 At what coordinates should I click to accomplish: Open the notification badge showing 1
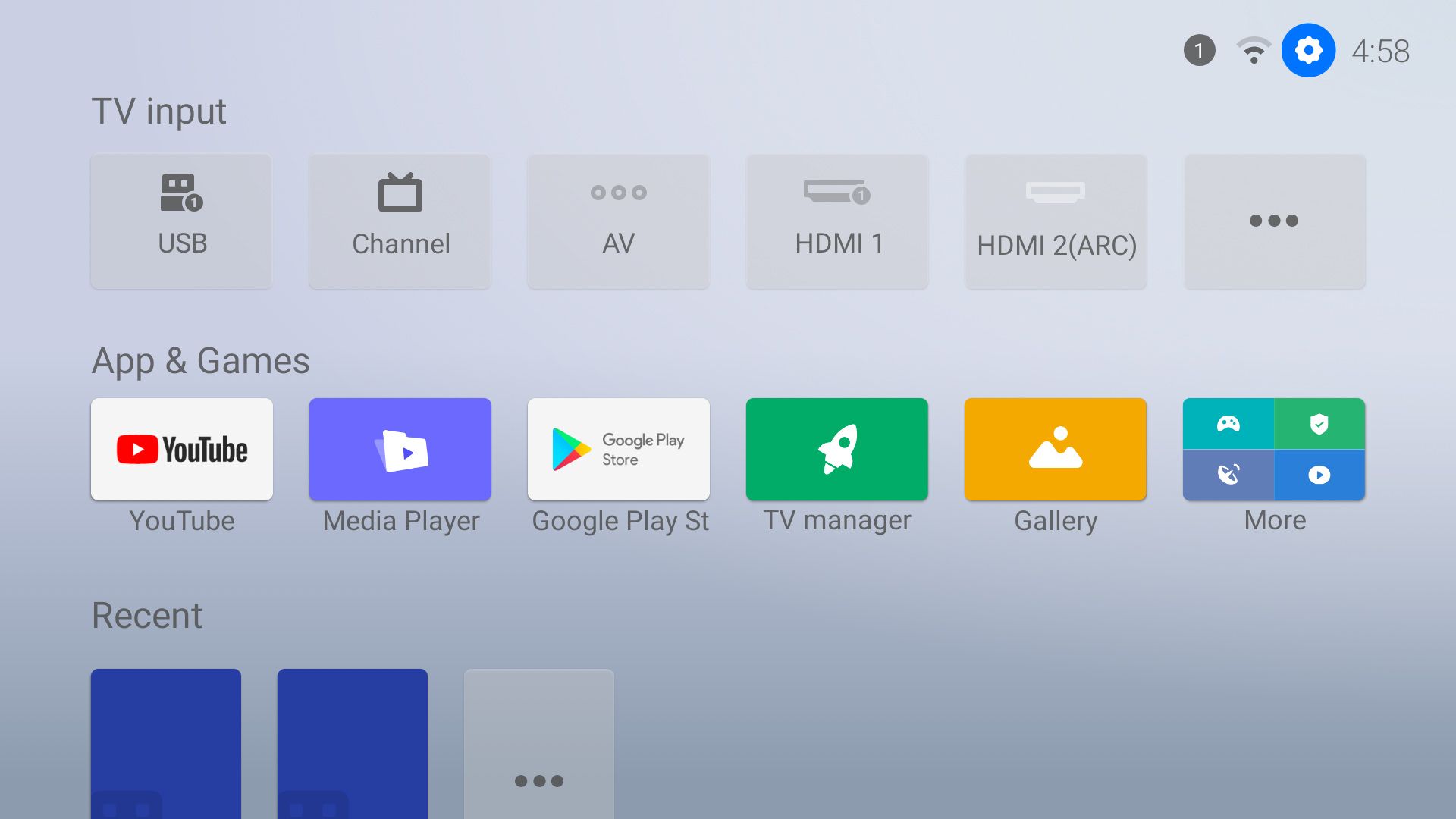click(x=1199, y=51)
